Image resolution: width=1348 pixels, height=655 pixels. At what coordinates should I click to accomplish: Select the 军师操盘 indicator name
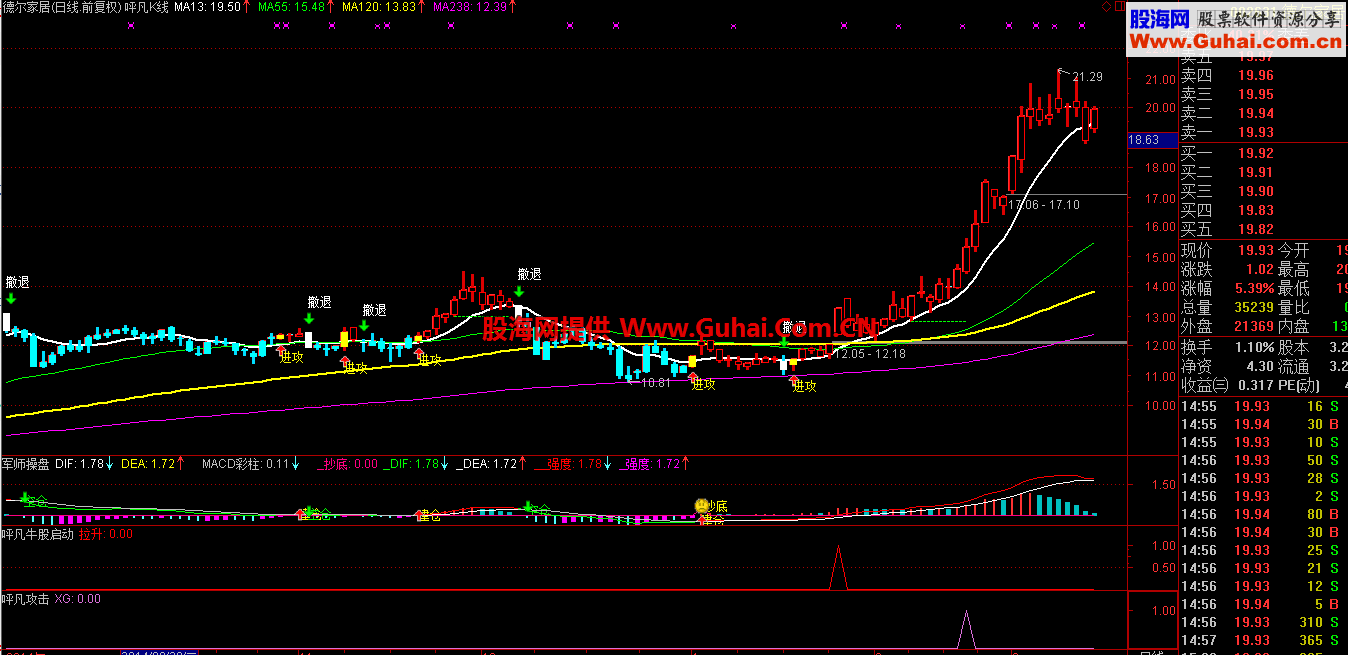pyautogui.click(x=26, y=464)
